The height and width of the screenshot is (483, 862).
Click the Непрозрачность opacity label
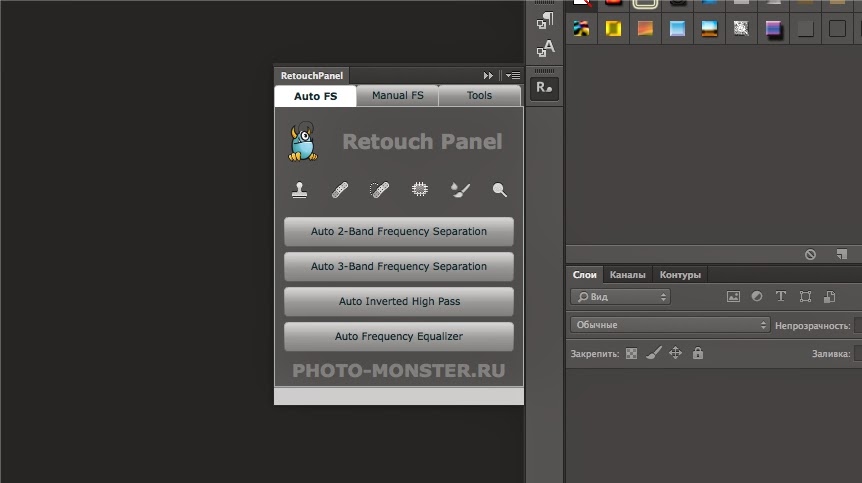[x=813, y=326]
